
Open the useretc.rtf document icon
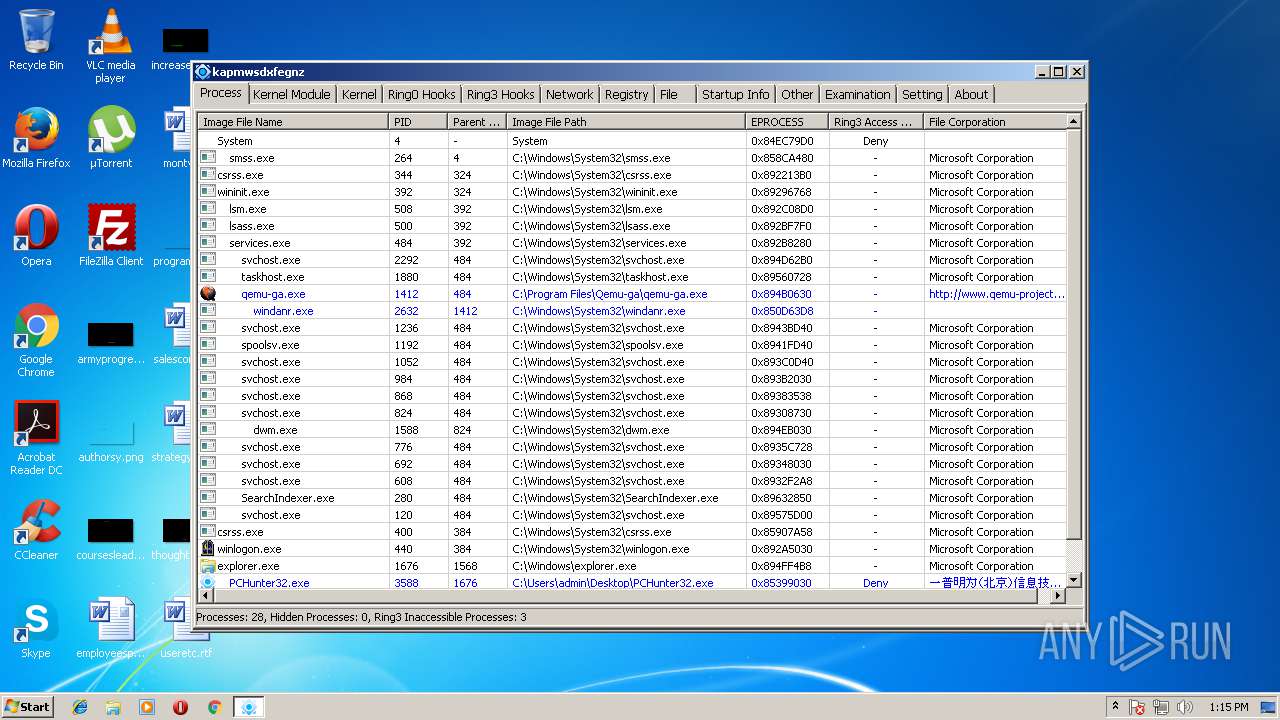186,628
